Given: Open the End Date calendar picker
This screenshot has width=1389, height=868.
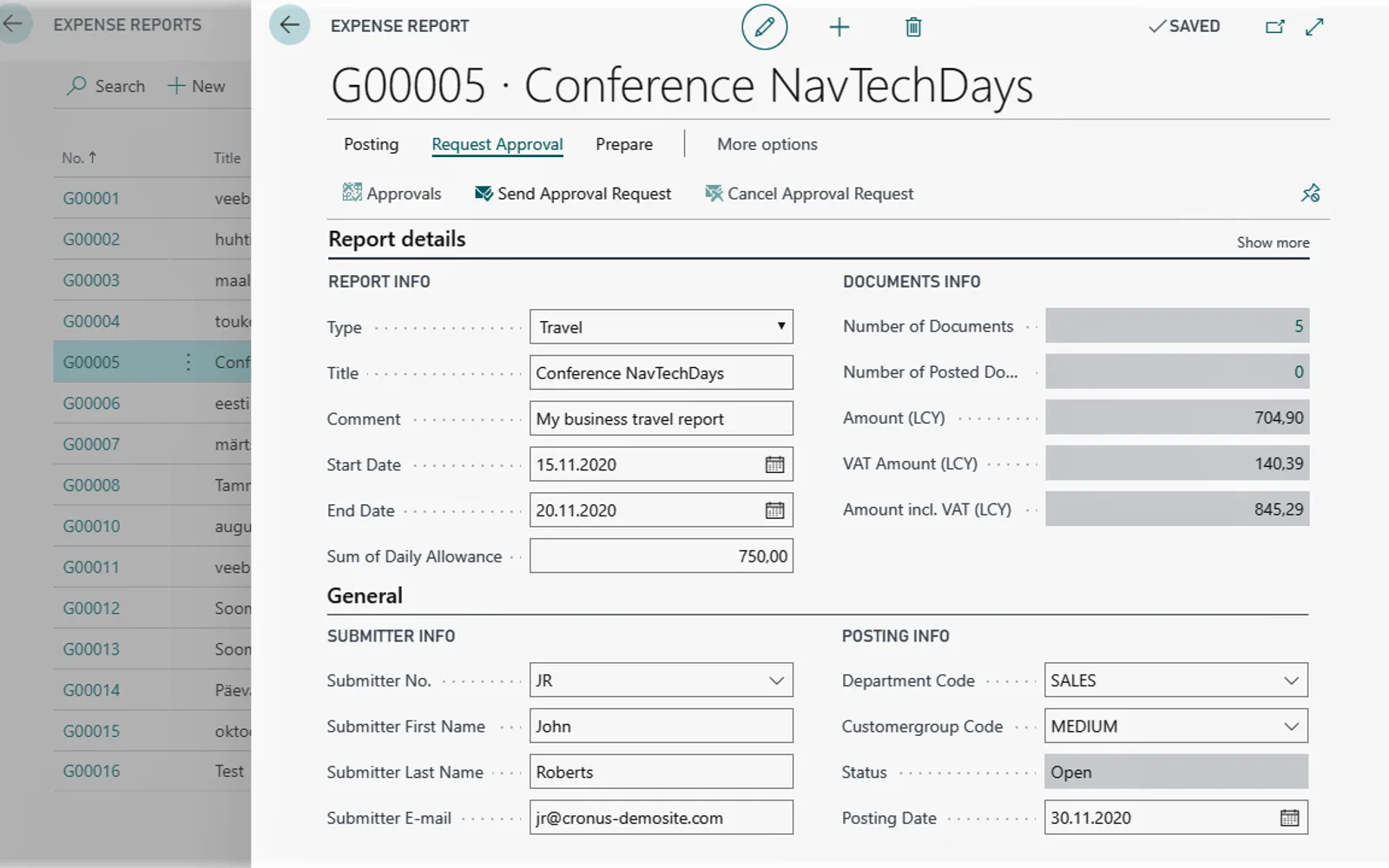Looking at the screenshot, I should tap(774, 510).
